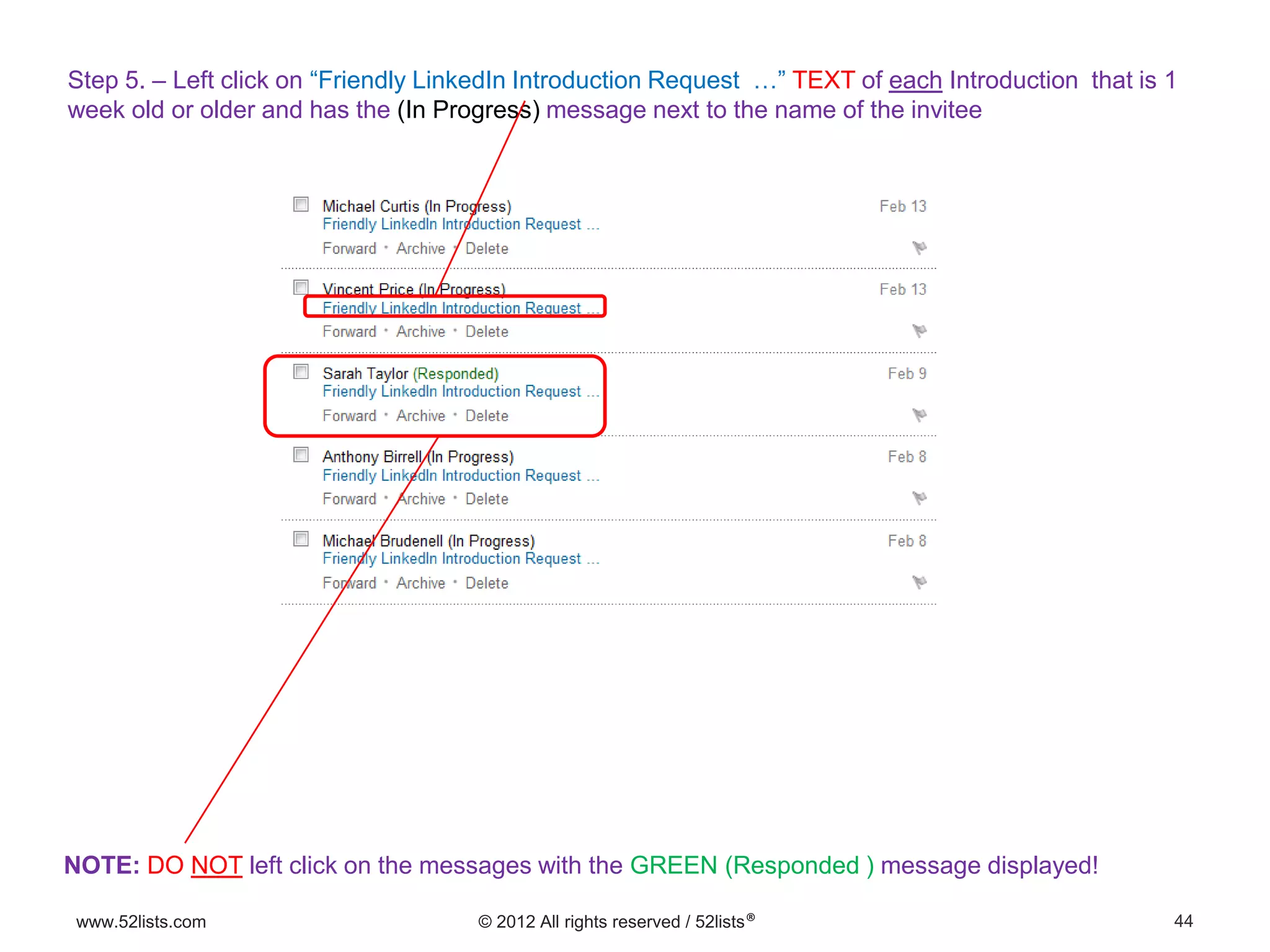Click the Feb 9 date of Sarah Taylor
Viewport: 1270px width, 952px height.
907,374
